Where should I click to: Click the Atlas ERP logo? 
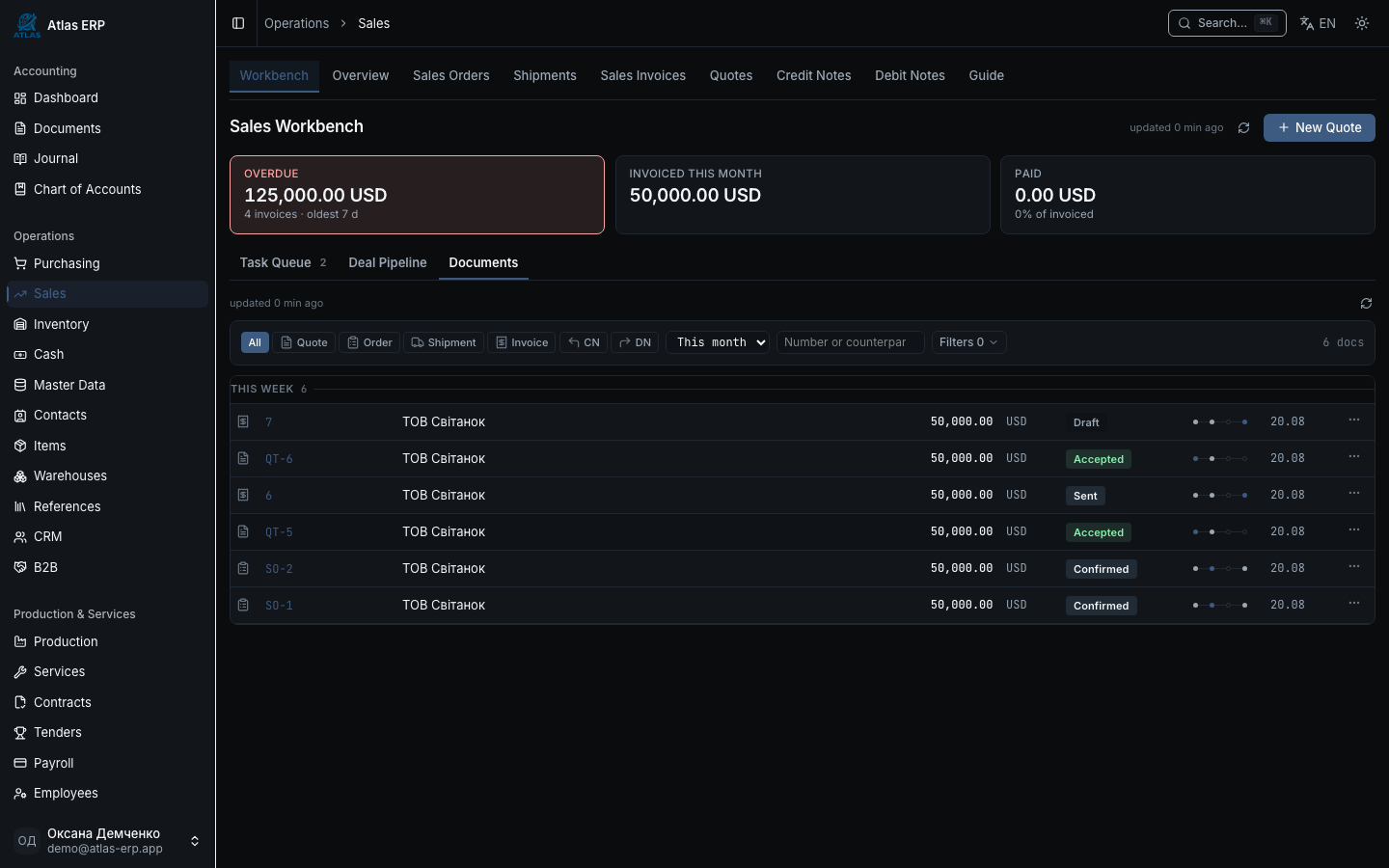coord(27,25)
